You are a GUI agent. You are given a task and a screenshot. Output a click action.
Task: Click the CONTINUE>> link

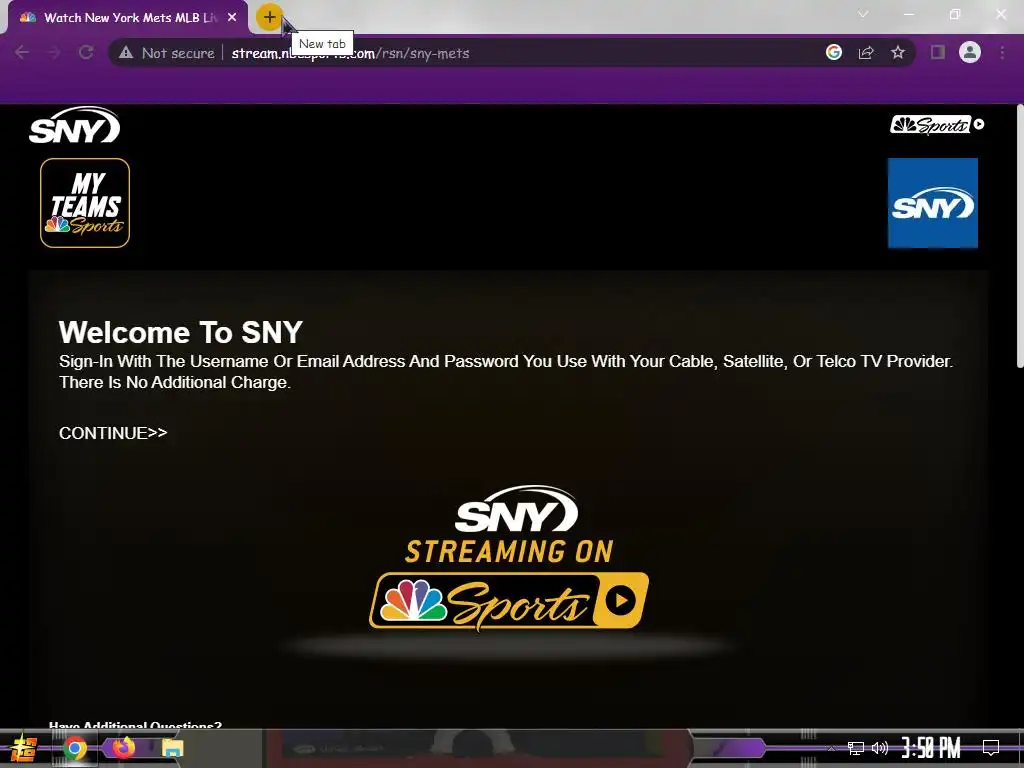(x=113, y=433)
